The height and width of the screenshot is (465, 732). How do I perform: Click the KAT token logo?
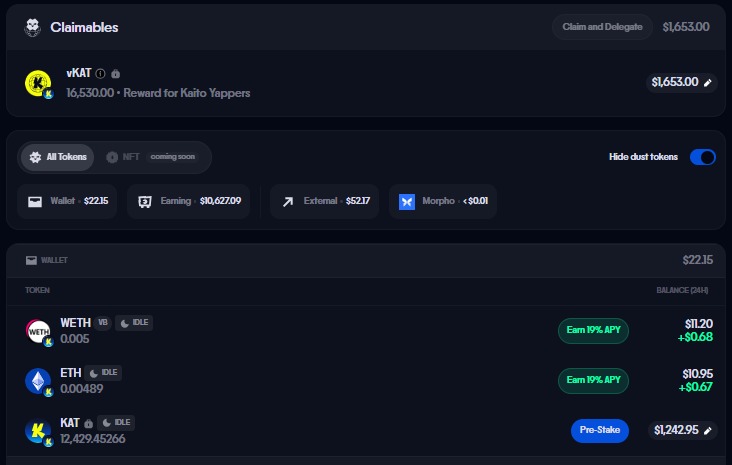[38, 430]
